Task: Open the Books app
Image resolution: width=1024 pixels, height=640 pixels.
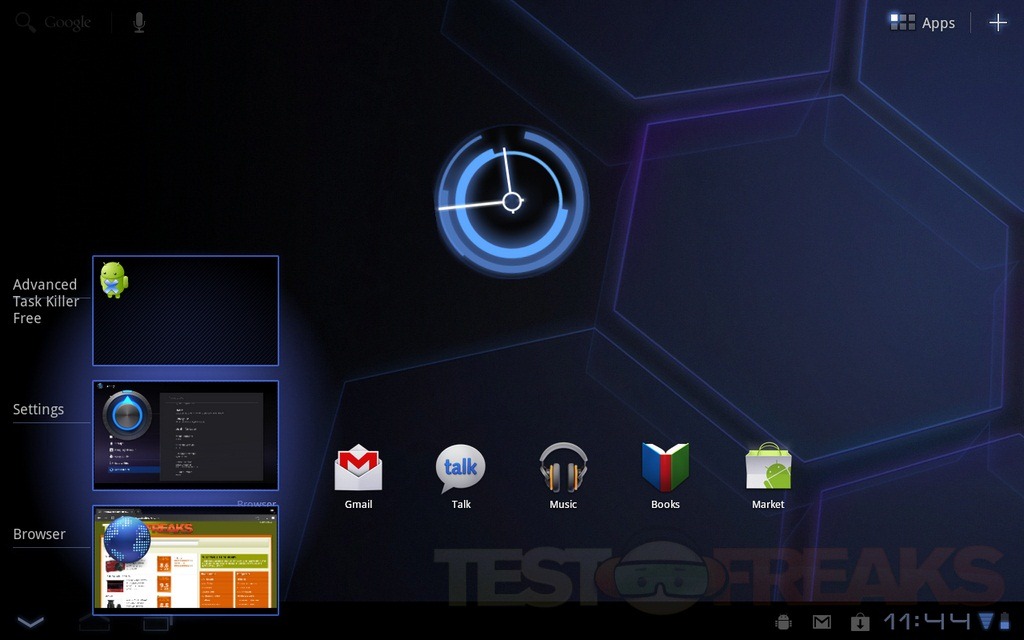Action: pos(665,468)
